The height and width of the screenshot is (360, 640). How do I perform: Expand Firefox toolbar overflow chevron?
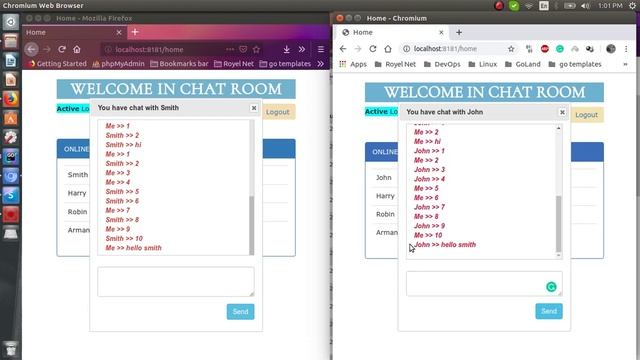coord(302,49)
